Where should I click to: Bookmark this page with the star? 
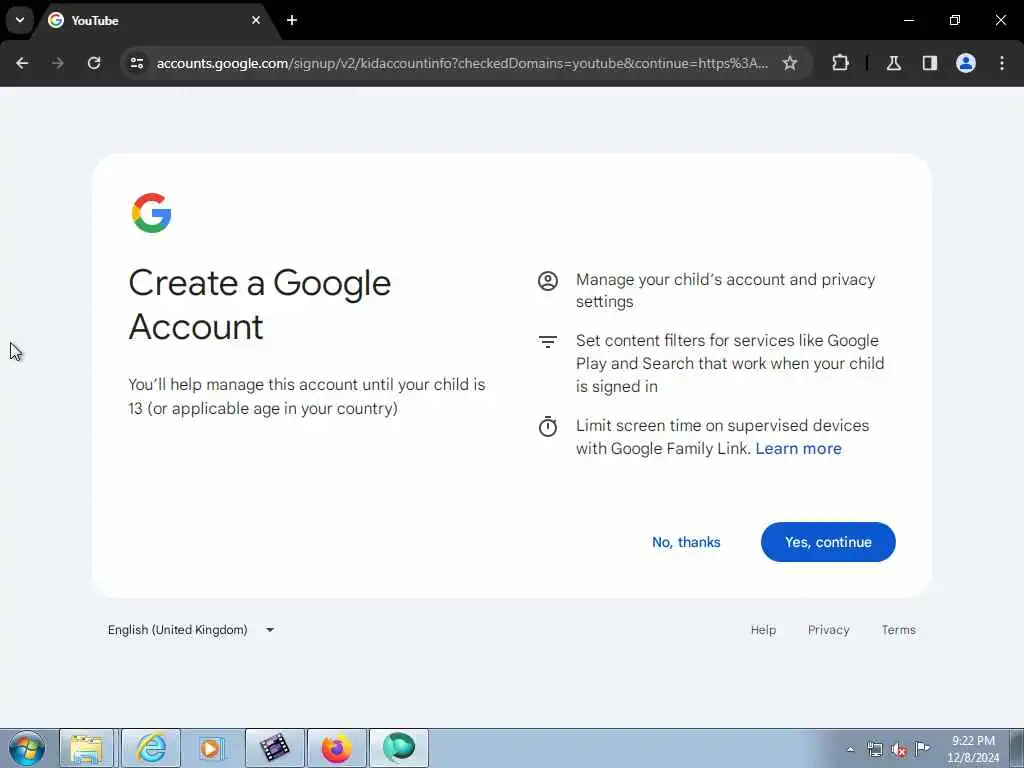click(x=790, y=63)
